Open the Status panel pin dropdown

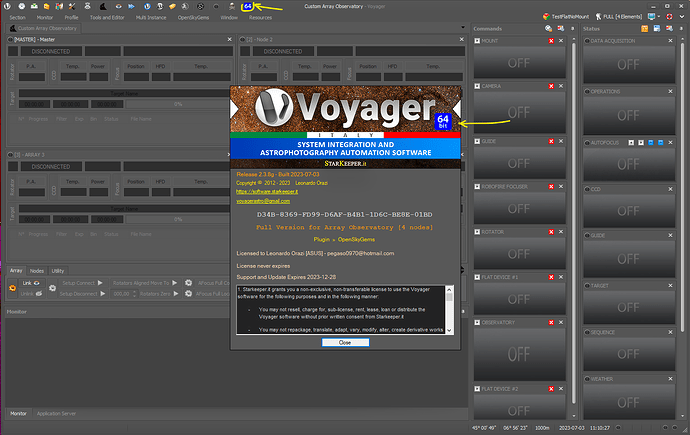pyautogui.click(x=682, y=29)
